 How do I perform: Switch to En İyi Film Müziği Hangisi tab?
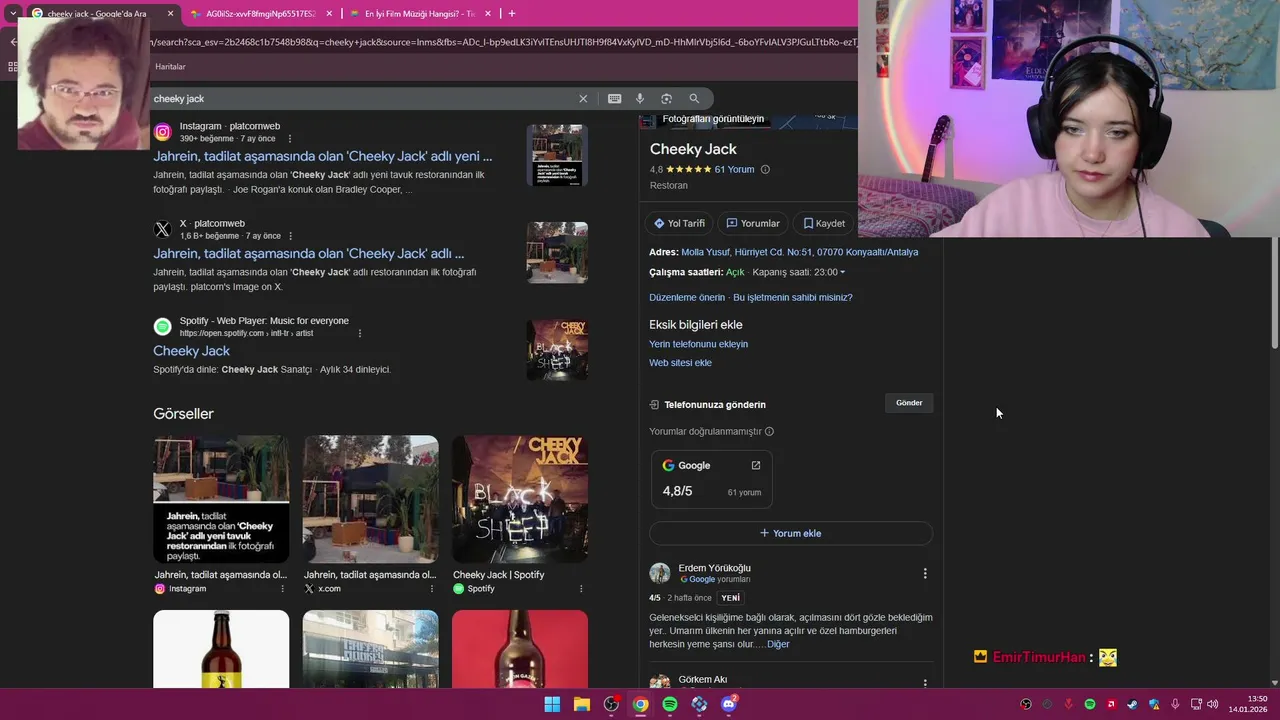pyautogui.click(x=420, y=14)
